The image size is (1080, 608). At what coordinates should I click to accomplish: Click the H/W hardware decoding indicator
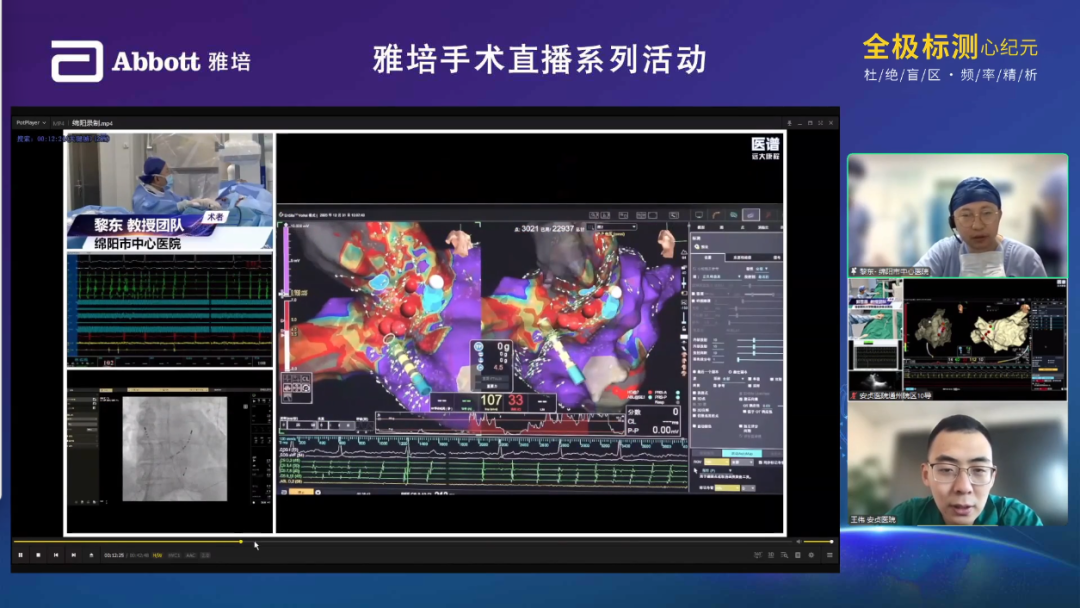tap(157, 554)
